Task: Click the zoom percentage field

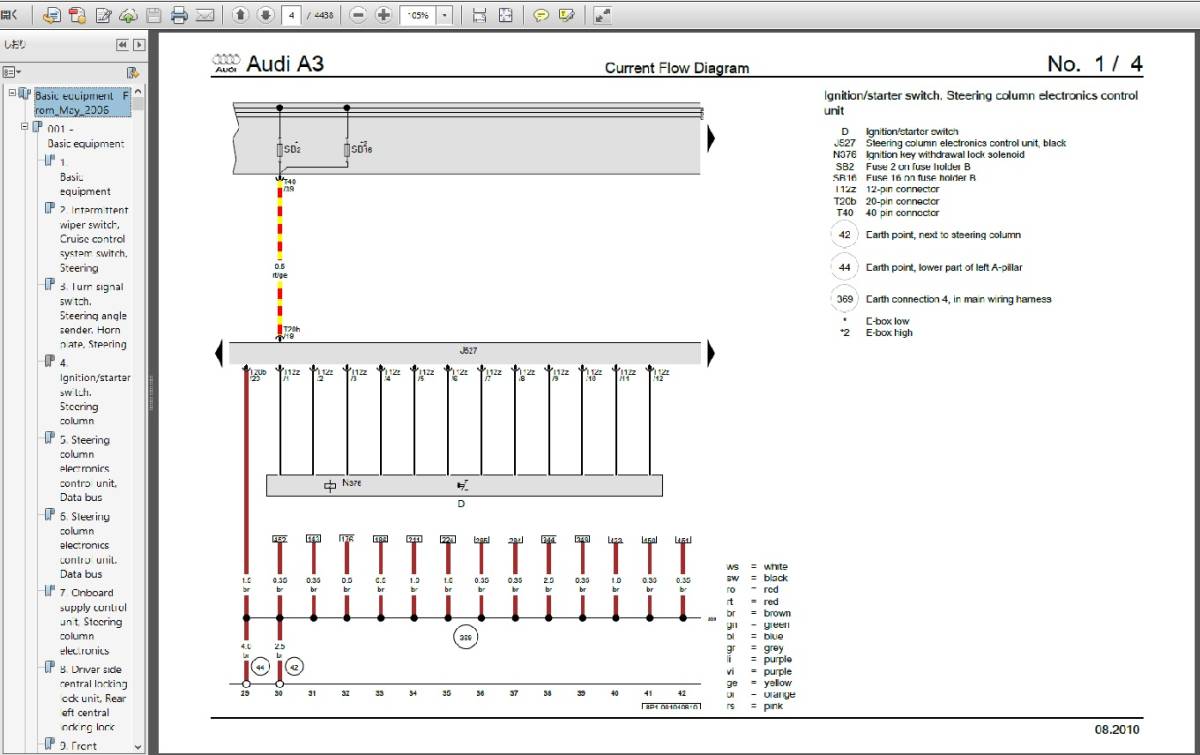Action: click(x=418, y=15)
